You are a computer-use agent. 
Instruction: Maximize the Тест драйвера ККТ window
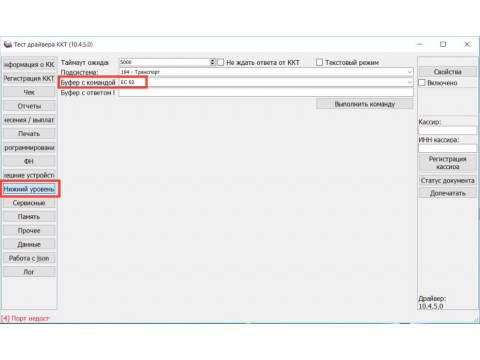tap(443, 44)
